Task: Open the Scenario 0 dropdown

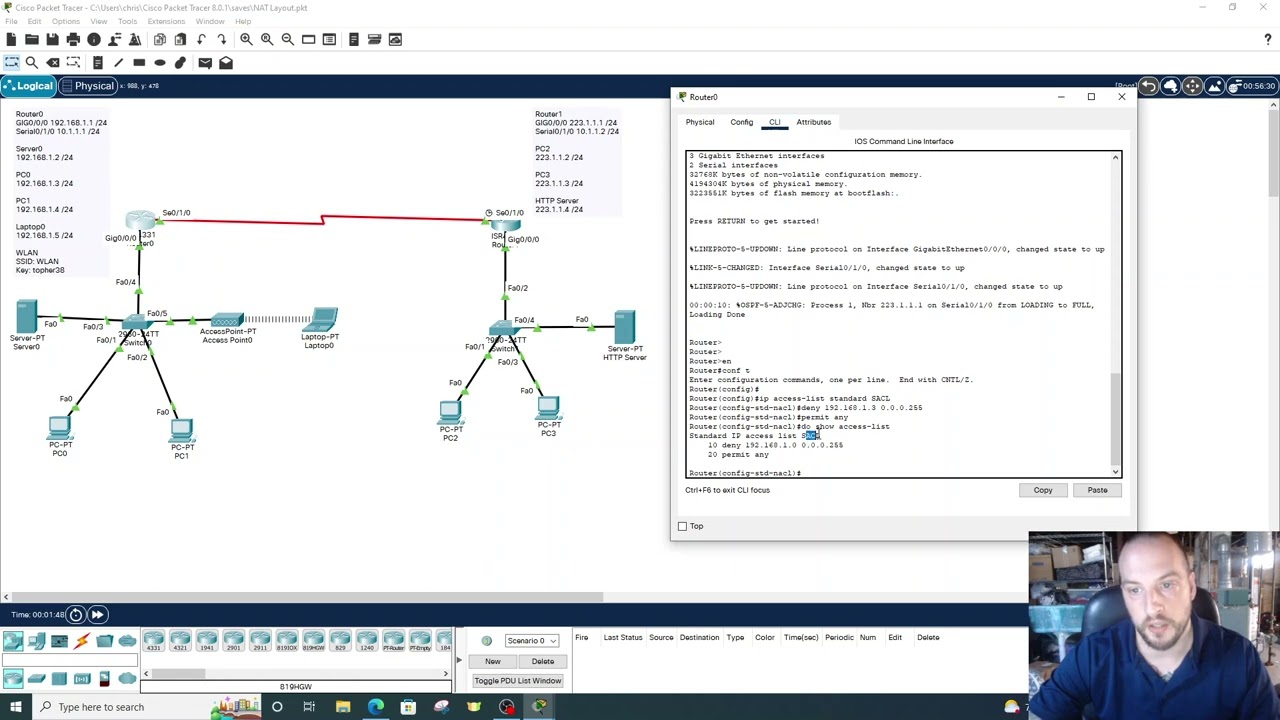Action: (x=531, y=640)
